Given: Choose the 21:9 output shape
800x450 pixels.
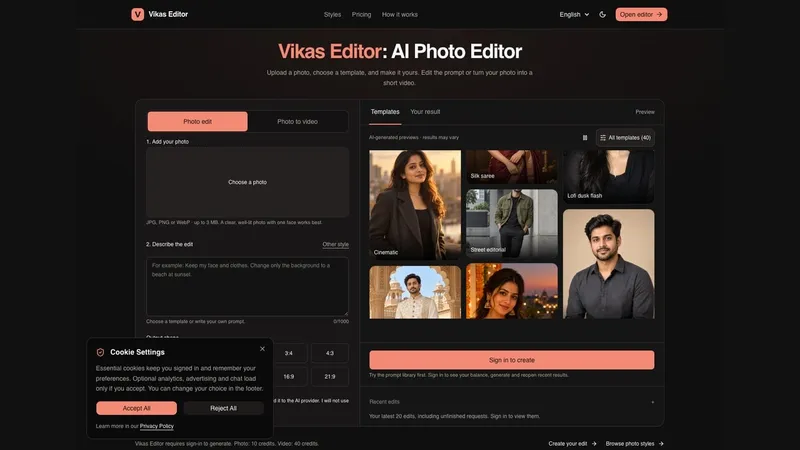Looking at the screenshot, I should [330, 377].
